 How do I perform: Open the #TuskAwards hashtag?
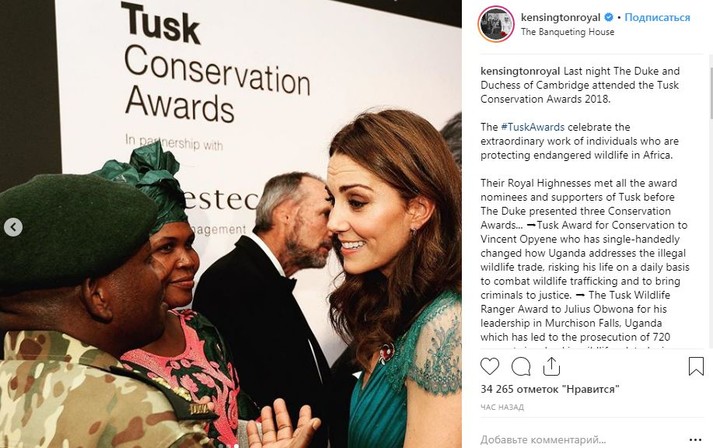(x=532, y=127)
